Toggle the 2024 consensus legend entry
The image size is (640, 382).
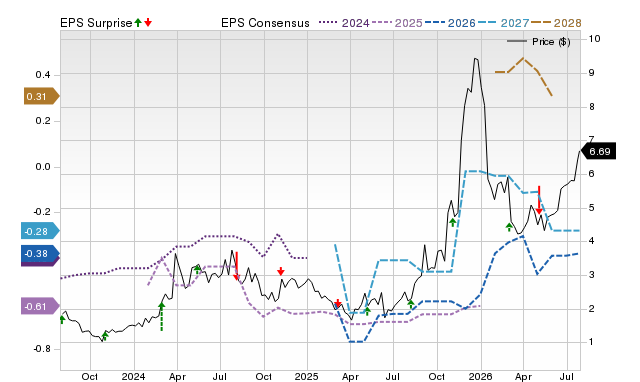[x=344, y=23]
